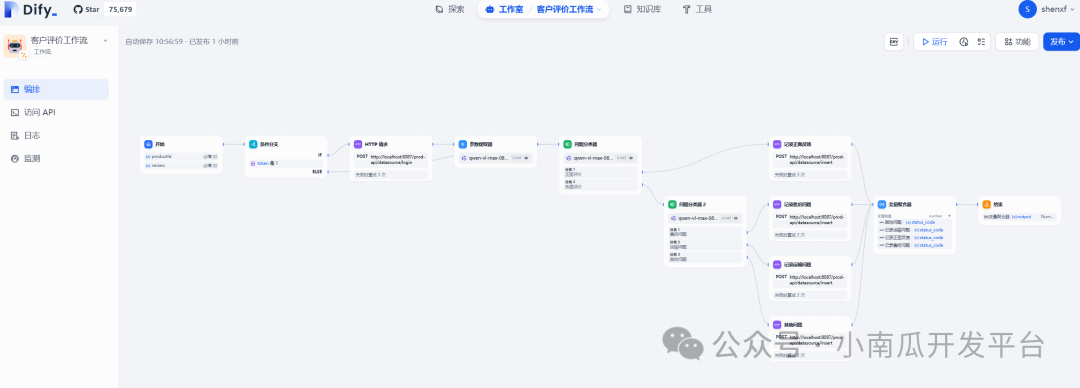Click 分类 2 row in 问题分类器 2
The image size is (1080, 388).
705,245
